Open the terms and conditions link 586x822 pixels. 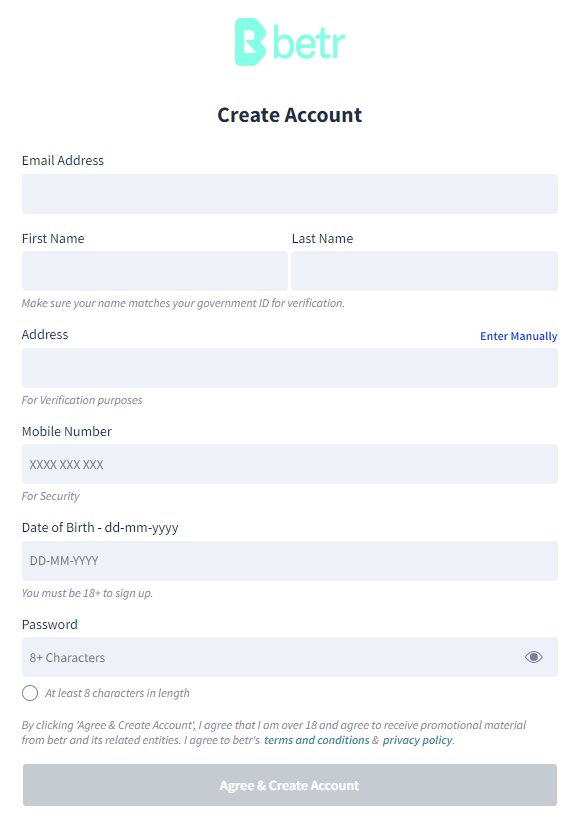click(x=317, y=740)
